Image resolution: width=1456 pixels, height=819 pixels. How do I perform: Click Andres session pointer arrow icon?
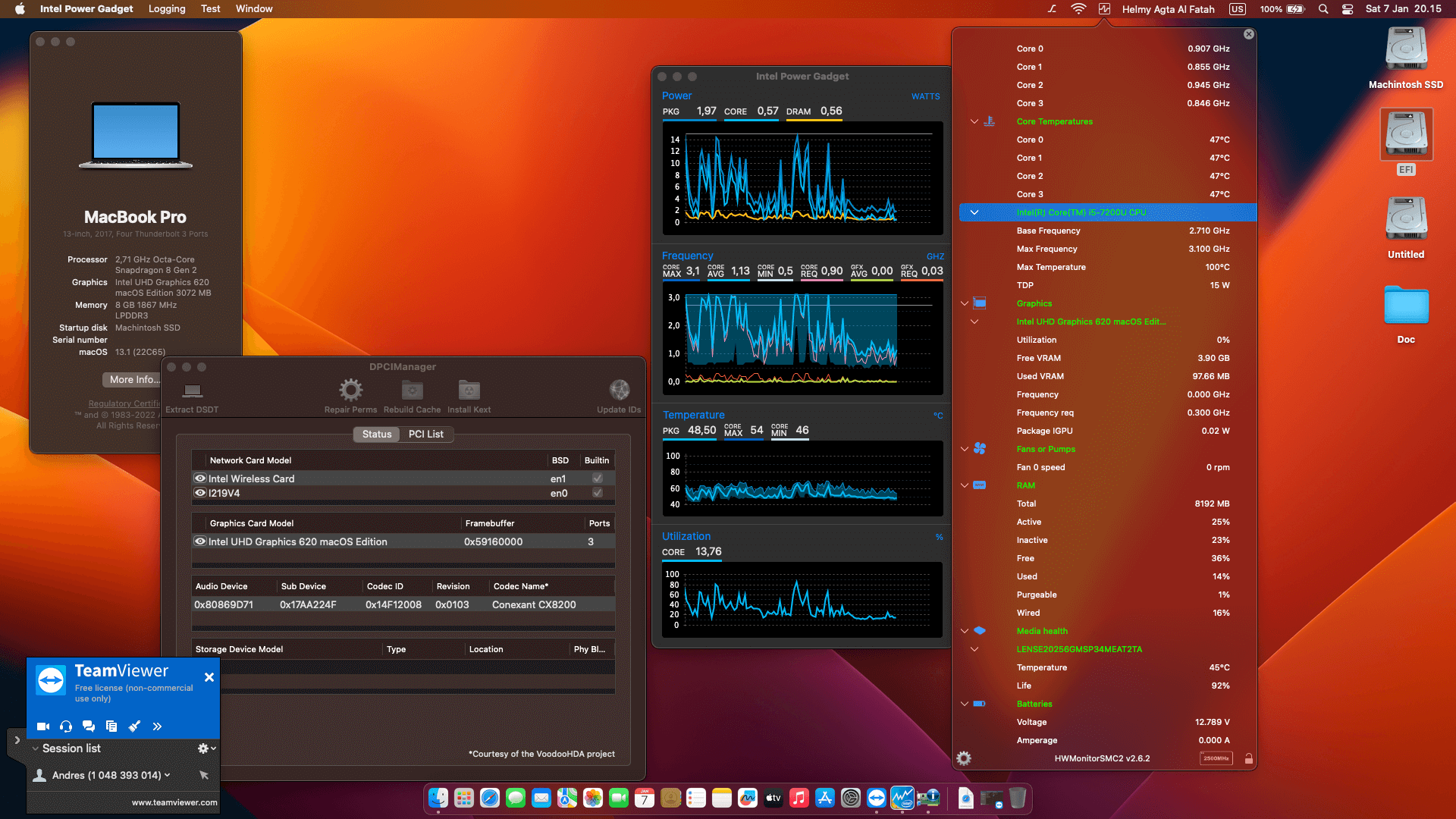[x=204, y=775]
